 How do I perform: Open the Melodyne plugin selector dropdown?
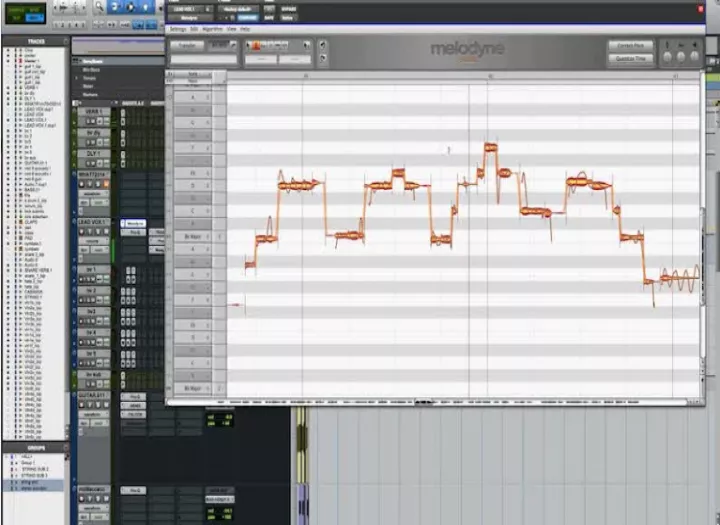pos(190,18)
